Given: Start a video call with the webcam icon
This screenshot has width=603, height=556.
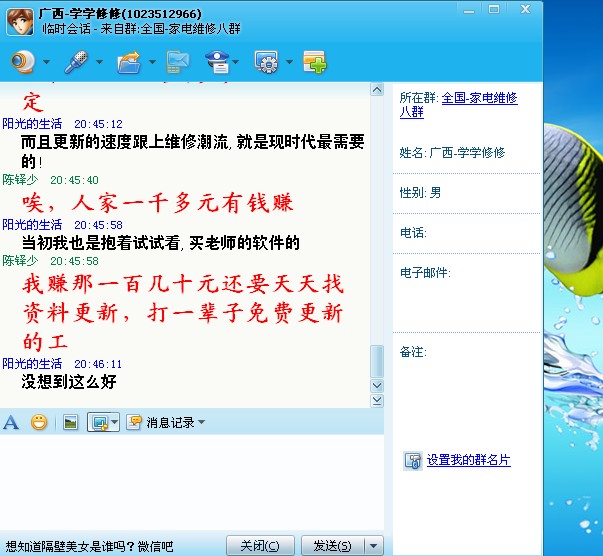Looking at the screenshot, I should (x=23, y=62).
